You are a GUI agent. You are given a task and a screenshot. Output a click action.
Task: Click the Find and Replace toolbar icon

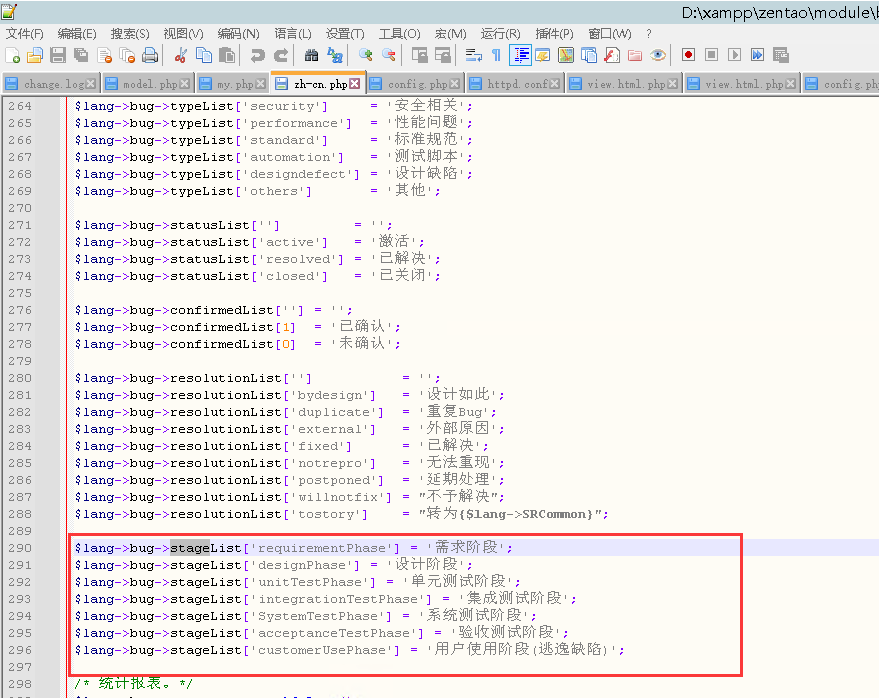[334, 55]
